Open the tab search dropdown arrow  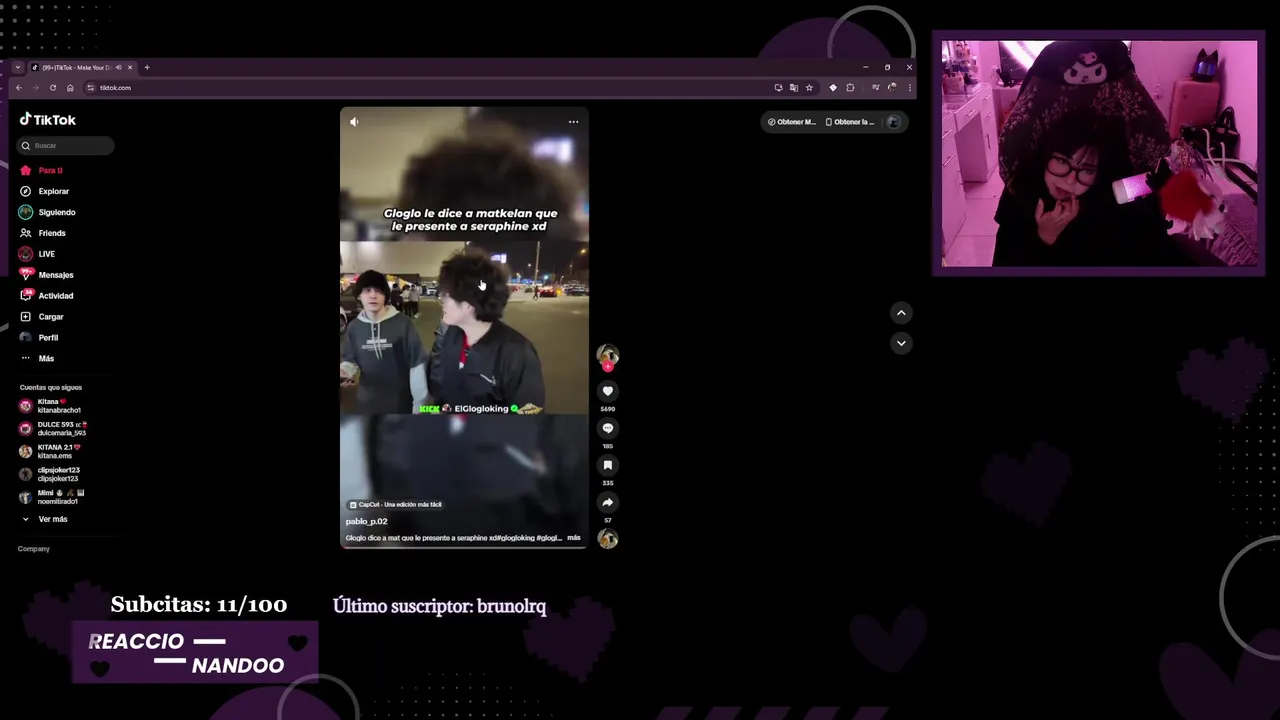pyautogui.click(x=17, y=67)
